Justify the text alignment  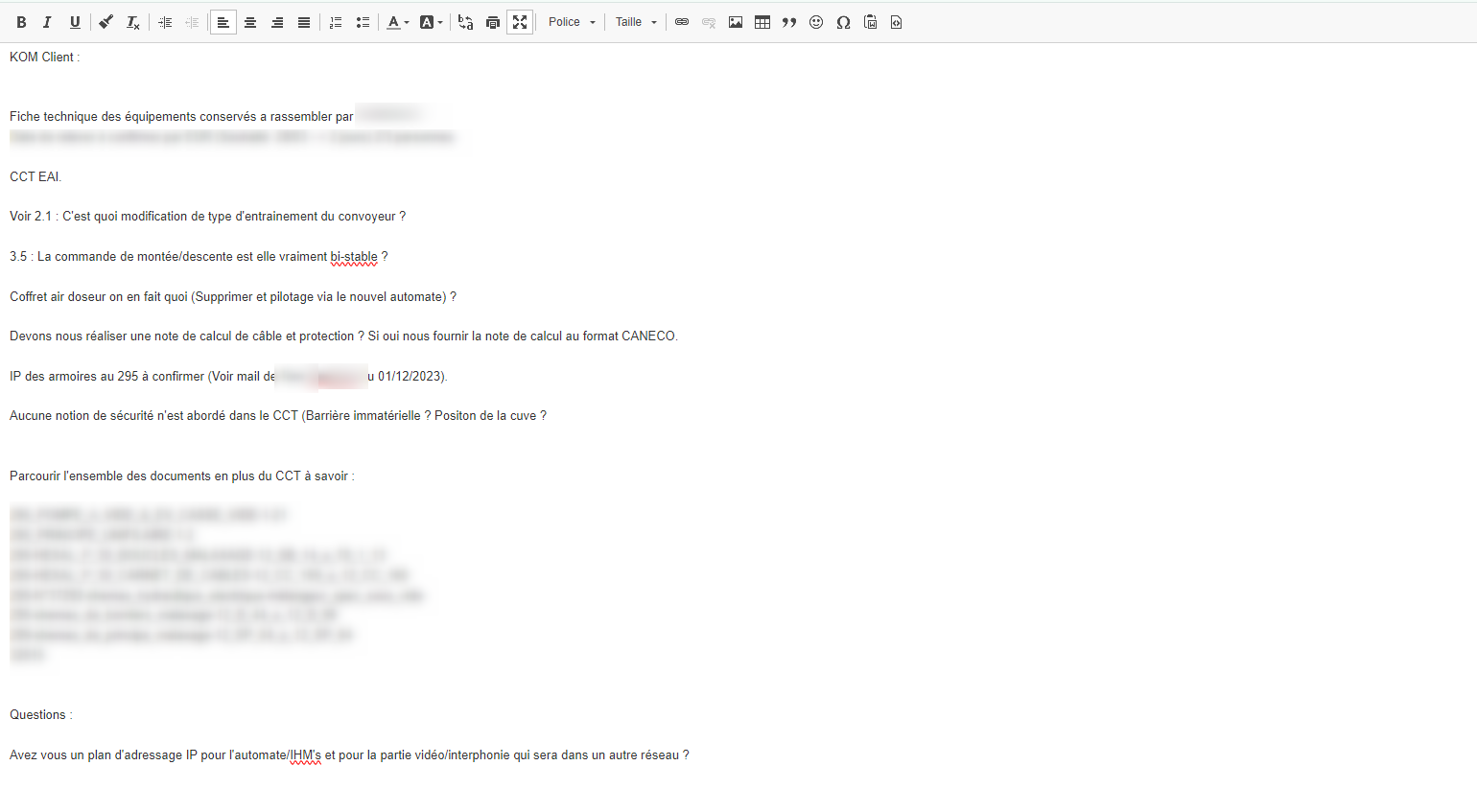point(304,22)
